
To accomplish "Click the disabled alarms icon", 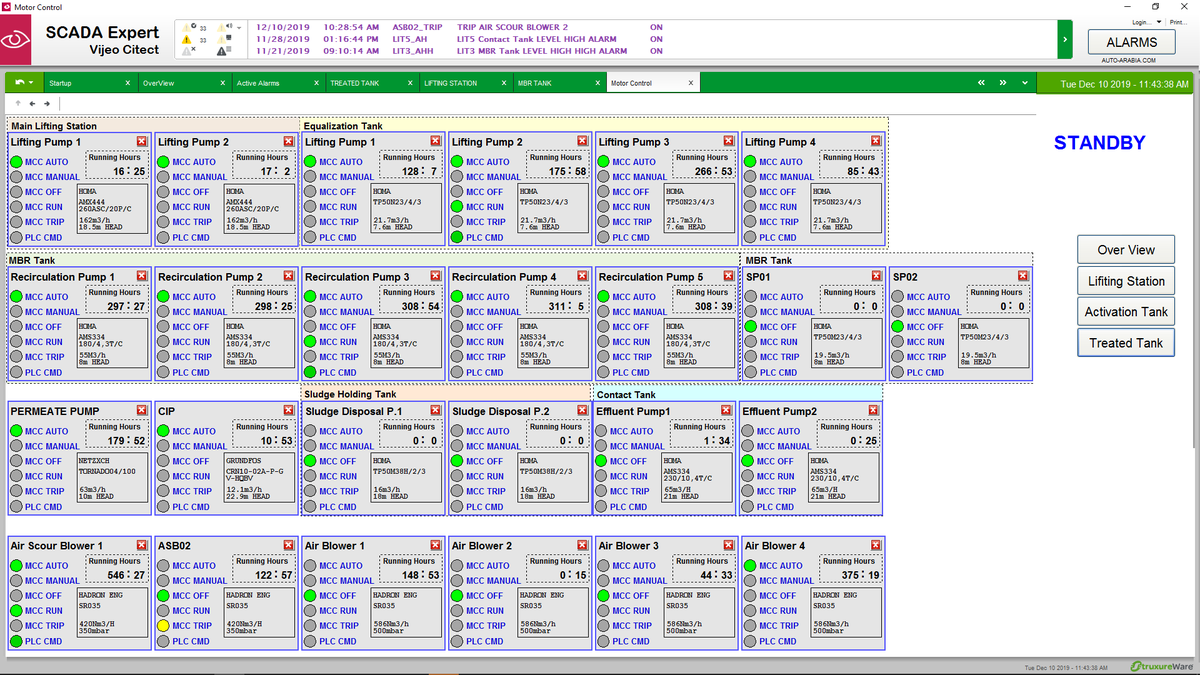I will coord(187,49).
